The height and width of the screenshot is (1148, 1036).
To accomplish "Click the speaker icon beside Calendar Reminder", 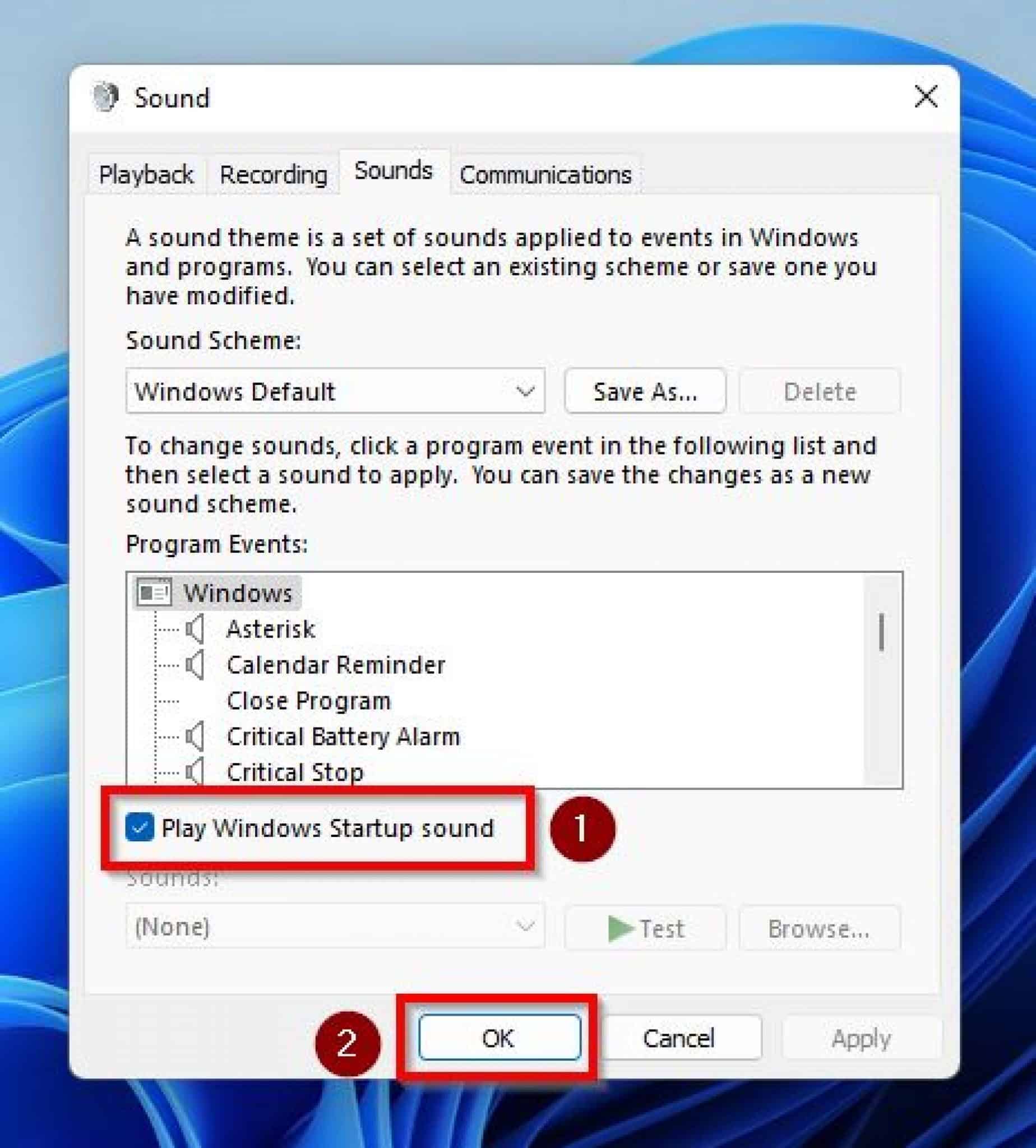I will [195, 666].
